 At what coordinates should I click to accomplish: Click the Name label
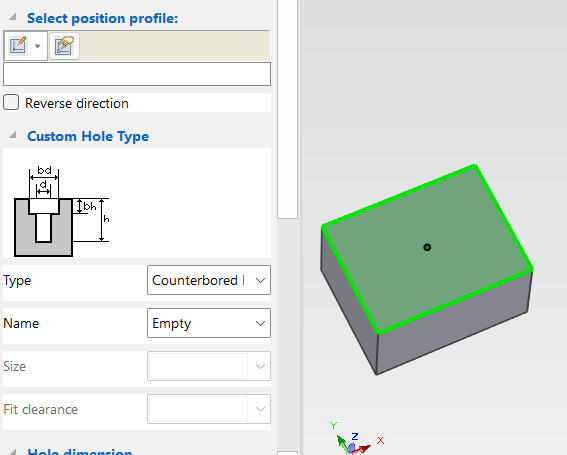click(21, 323)
